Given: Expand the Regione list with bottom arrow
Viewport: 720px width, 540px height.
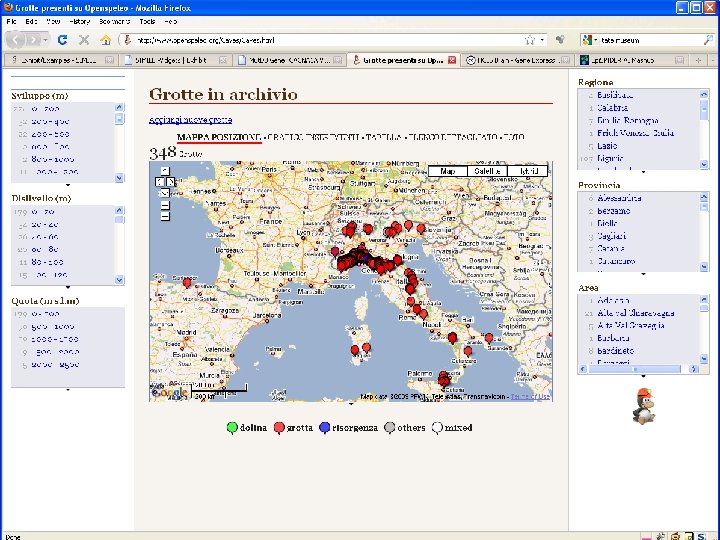Looking at the screenshot, I should point(643,172).
